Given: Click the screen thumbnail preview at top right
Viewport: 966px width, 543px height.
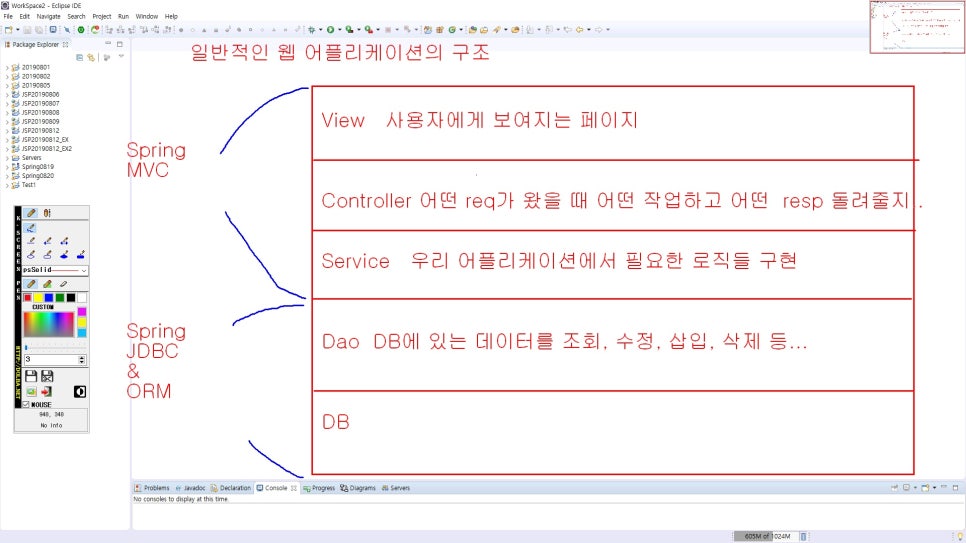Looking at the screenshot, I should [x=917, y=27].
